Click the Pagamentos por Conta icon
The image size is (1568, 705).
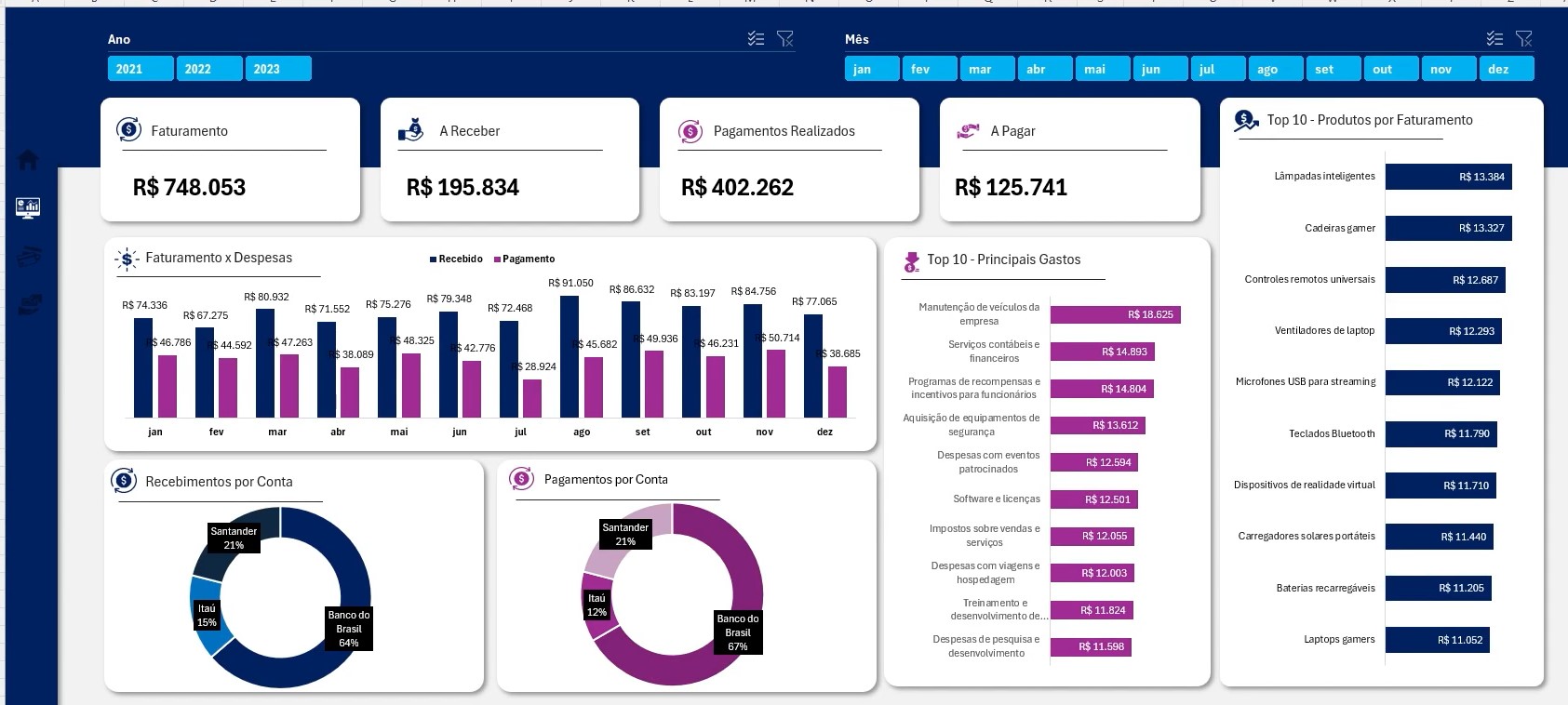[522, 479]
